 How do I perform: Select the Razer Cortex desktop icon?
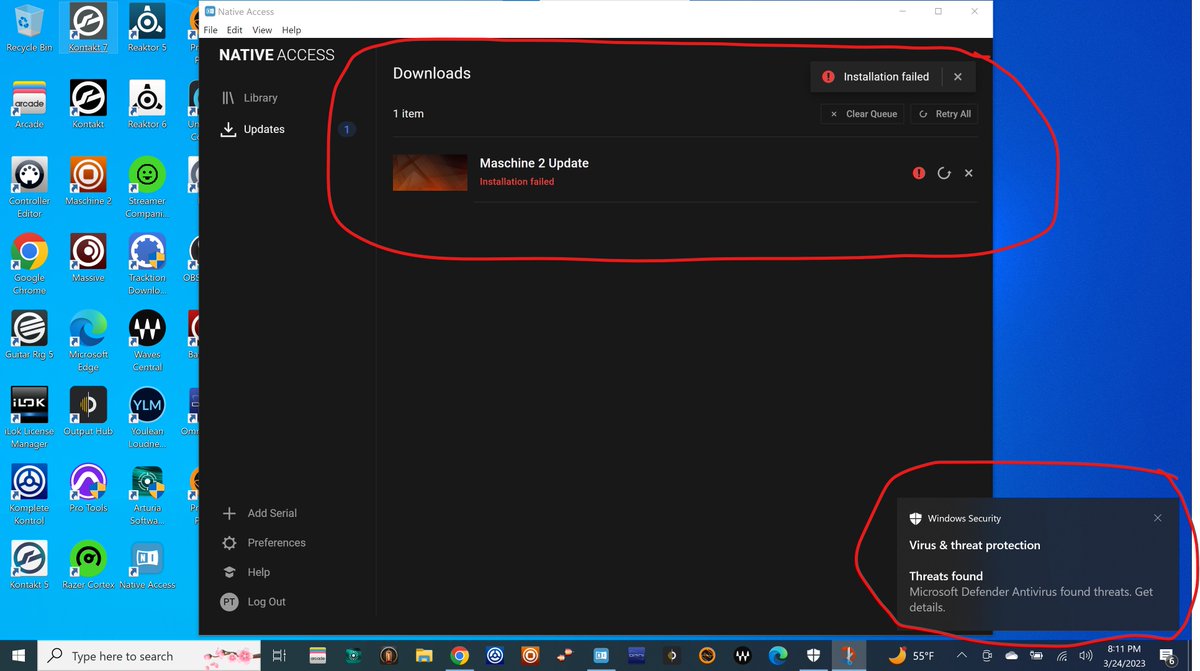click(88, 565)
